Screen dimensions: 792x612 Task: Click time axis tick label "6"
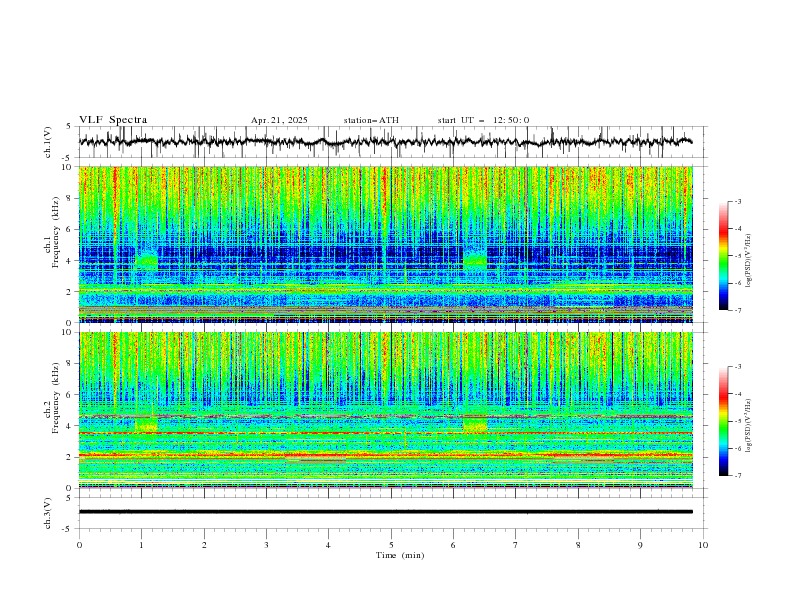453,545
